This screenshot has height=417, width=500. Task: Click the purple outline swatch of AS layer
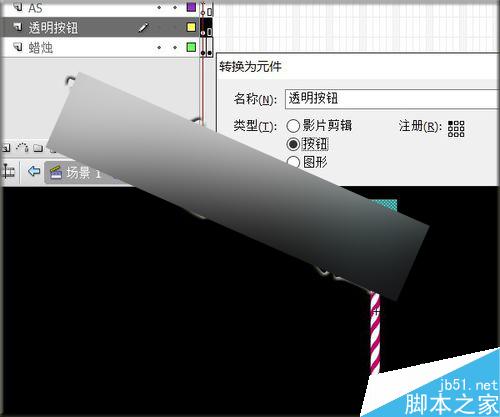pos(191,7)
